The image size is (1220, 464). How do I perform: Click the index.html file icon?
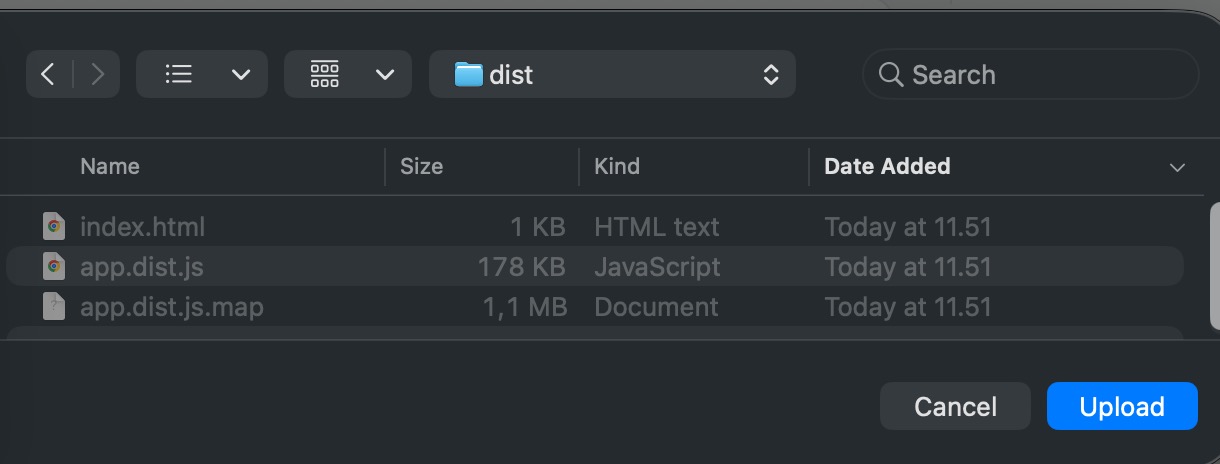point(54,227)
